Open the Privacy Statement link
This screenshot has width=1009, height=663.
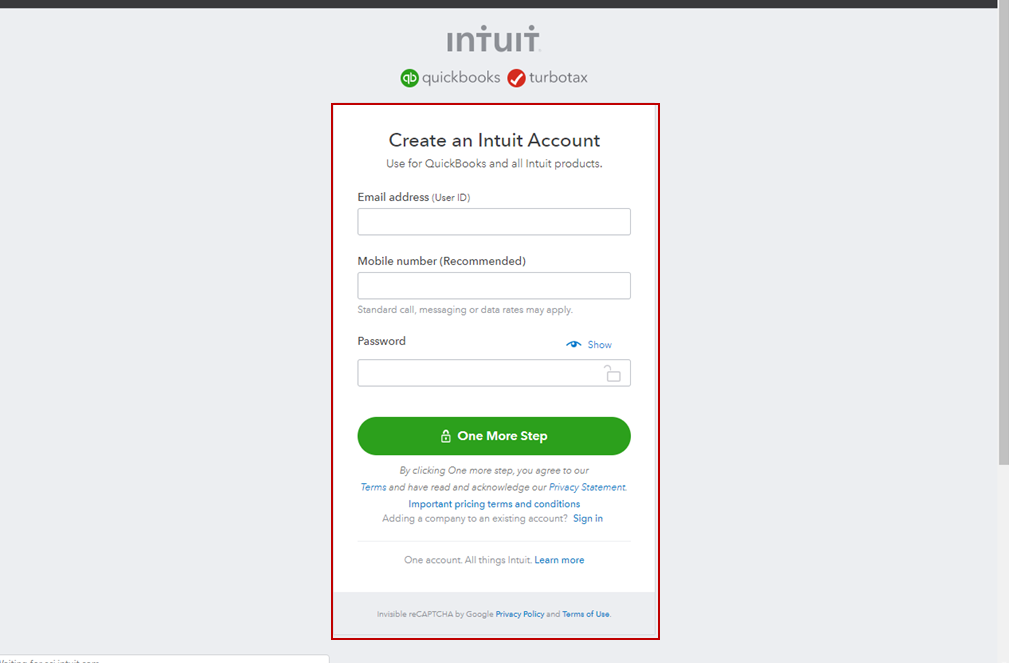587,488
